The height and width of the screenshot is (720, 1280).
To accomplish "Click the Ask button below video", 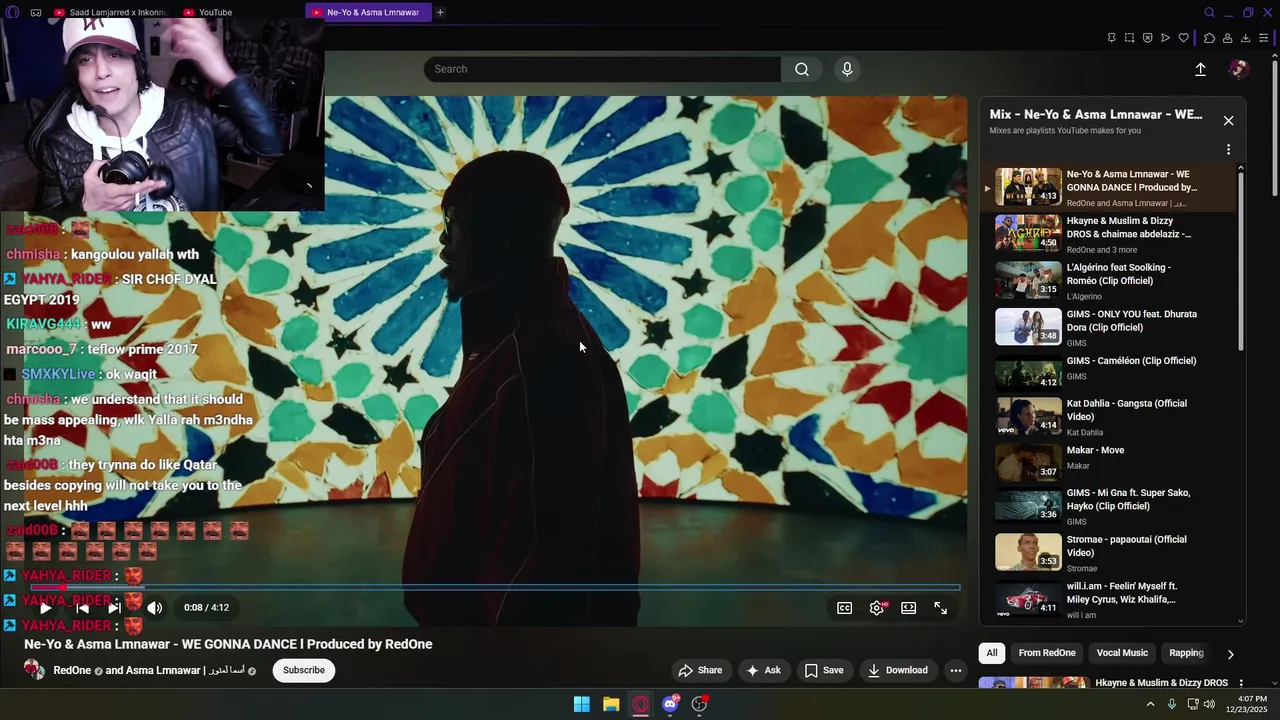I will (x=763, y=670).
